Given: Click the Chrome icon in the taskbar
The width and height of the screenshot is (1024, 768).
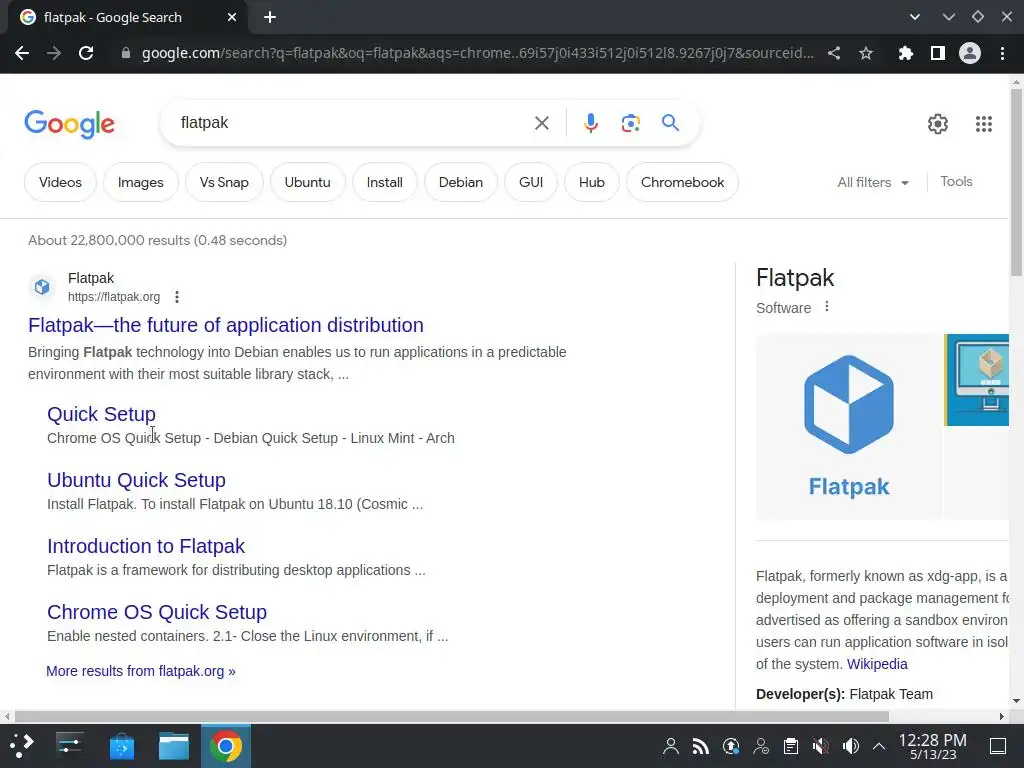Looking at the screenshot, I should 225,746.
